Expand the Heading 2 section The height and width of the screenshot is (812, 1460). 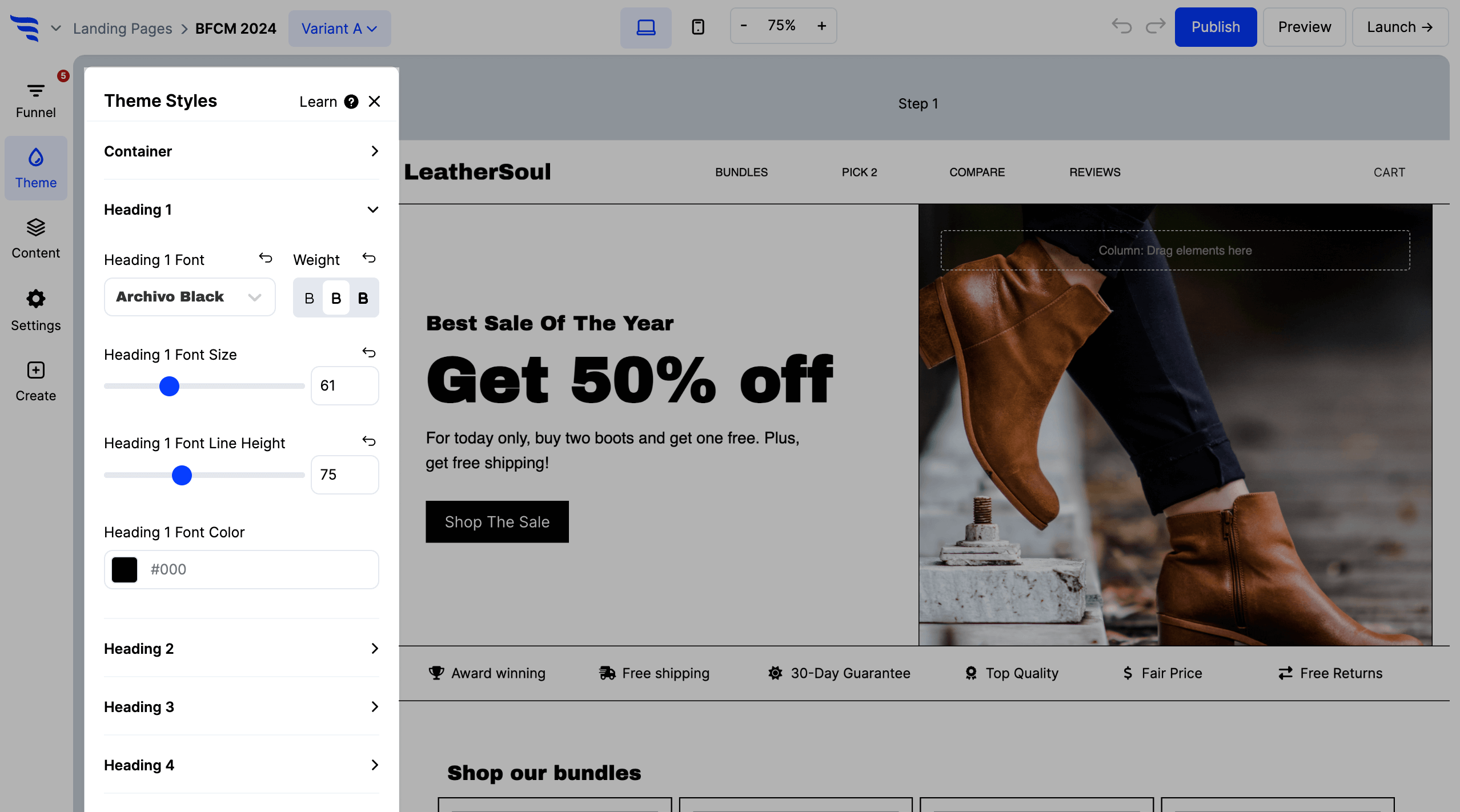[241, 649]
